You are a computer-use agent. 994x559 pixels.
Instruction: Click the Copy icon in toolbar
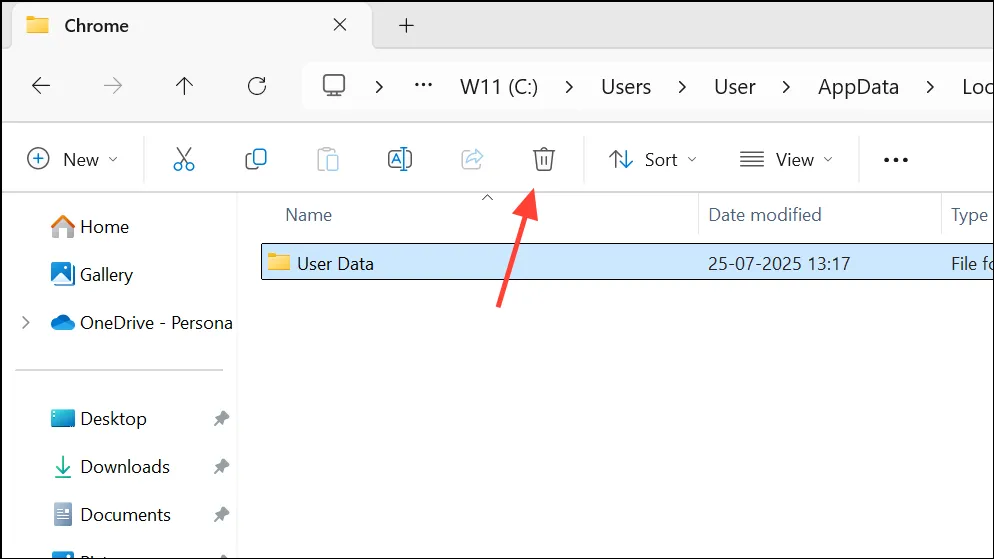coord(256,159)
